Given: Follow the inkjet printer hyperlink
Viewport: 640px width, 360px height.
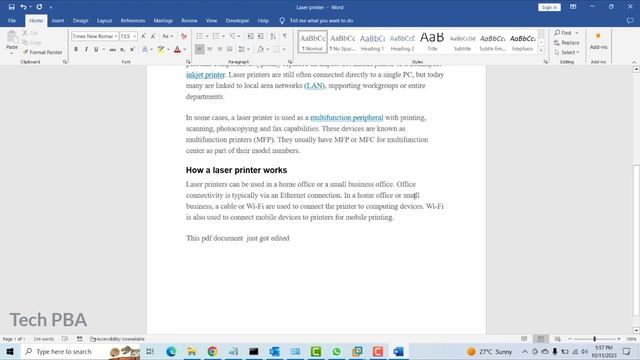Looking at the screenshot, I should [205, 75].
